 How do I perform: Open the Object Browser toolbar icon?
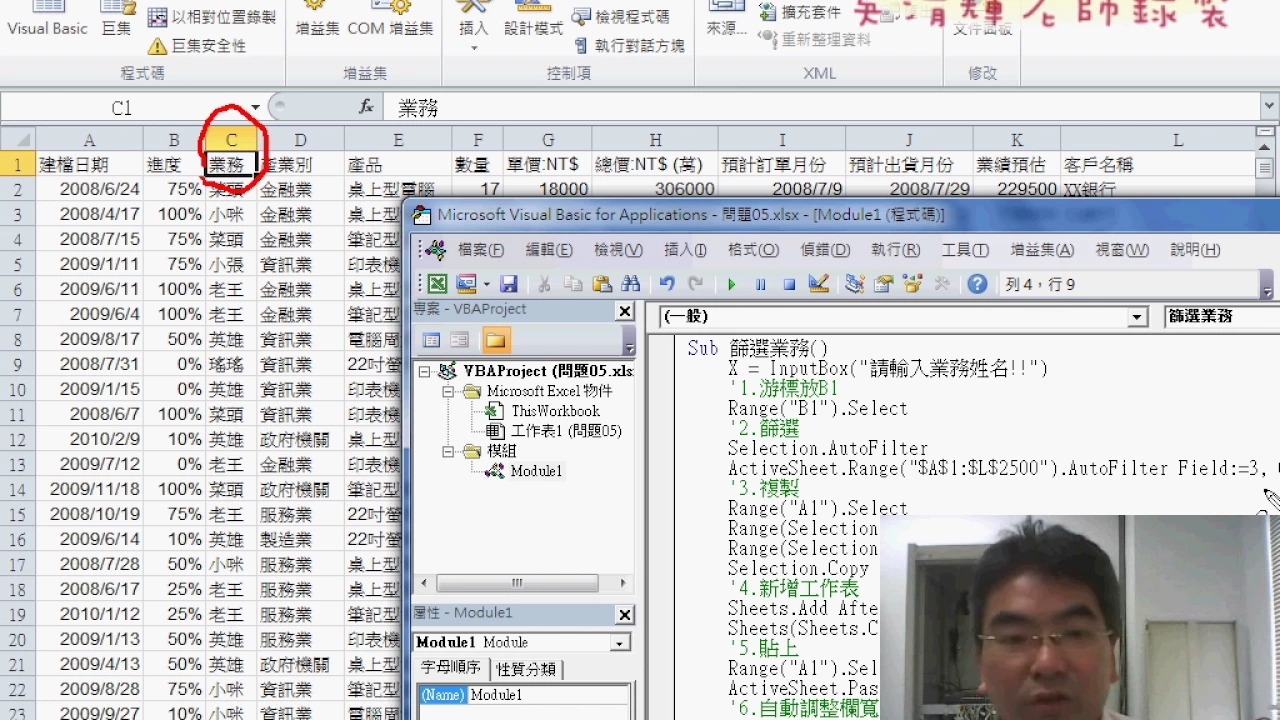coord(912,284)
